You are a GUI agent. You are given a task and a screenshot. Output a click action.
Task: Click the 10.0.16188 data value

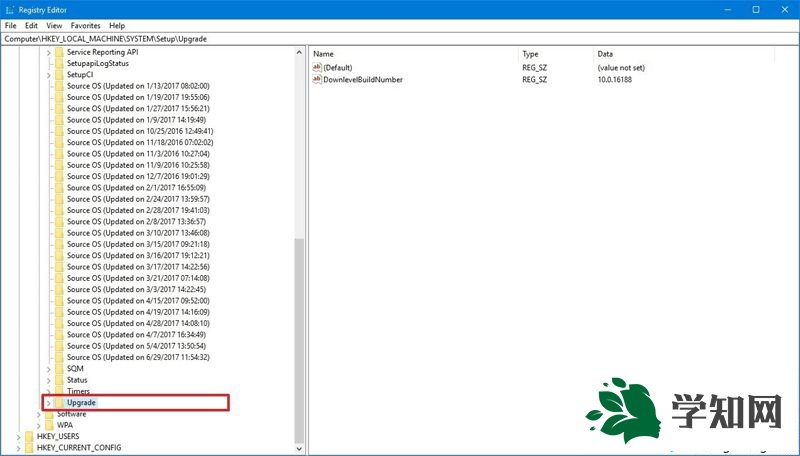click(x=615, y=80)
